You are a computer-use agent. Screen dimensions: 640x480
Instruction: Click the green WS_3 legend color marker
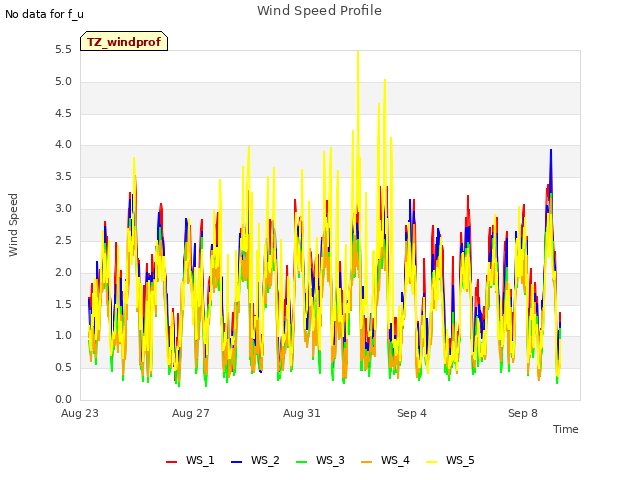(x=301, y=462)
